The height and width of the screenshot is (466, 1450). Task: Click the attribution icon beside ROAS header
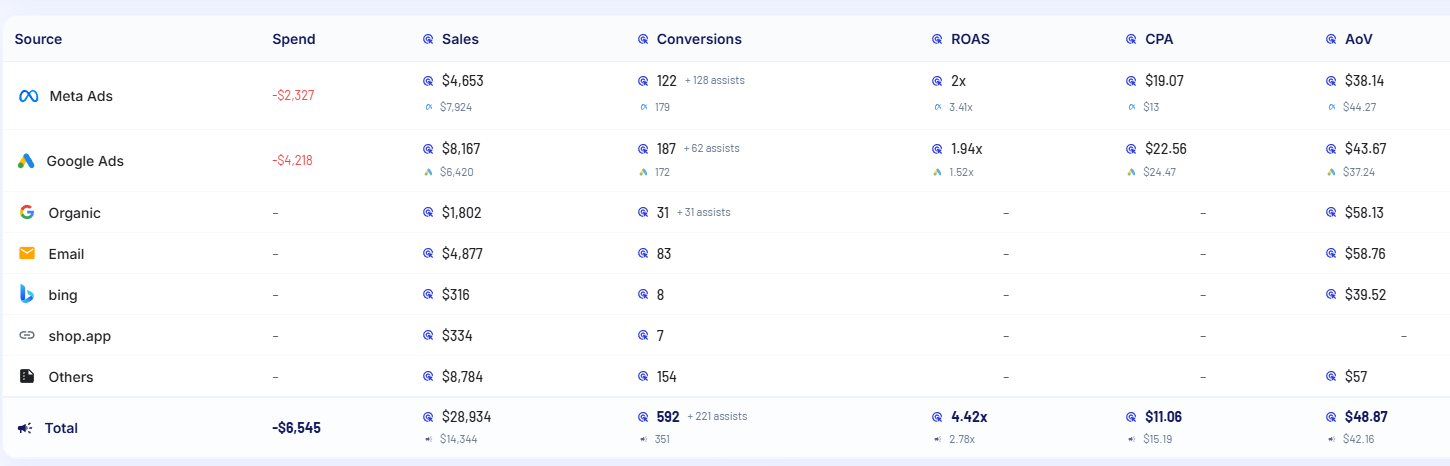point(937,40)
